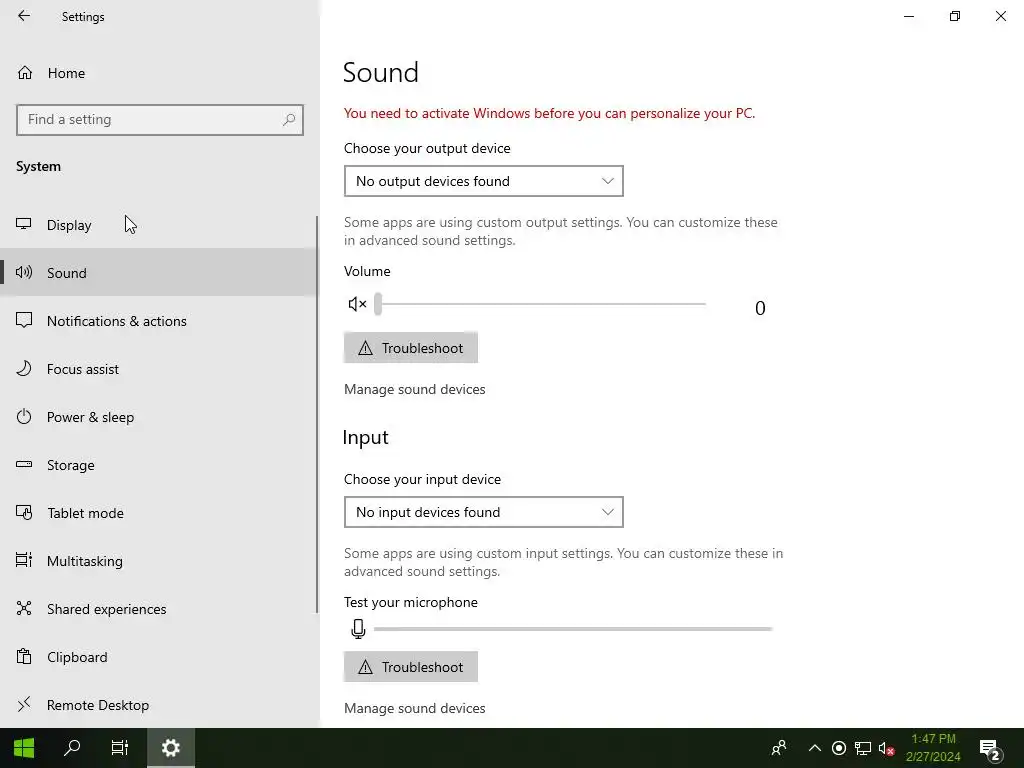Open Multitasking settings

158,561
